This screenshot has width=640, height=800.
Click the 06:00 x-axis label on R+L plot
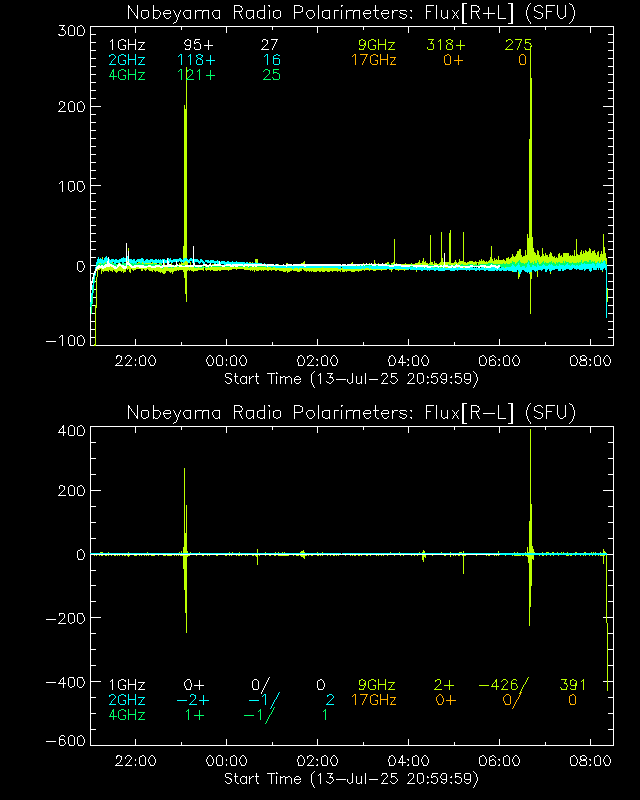point(499,361)
